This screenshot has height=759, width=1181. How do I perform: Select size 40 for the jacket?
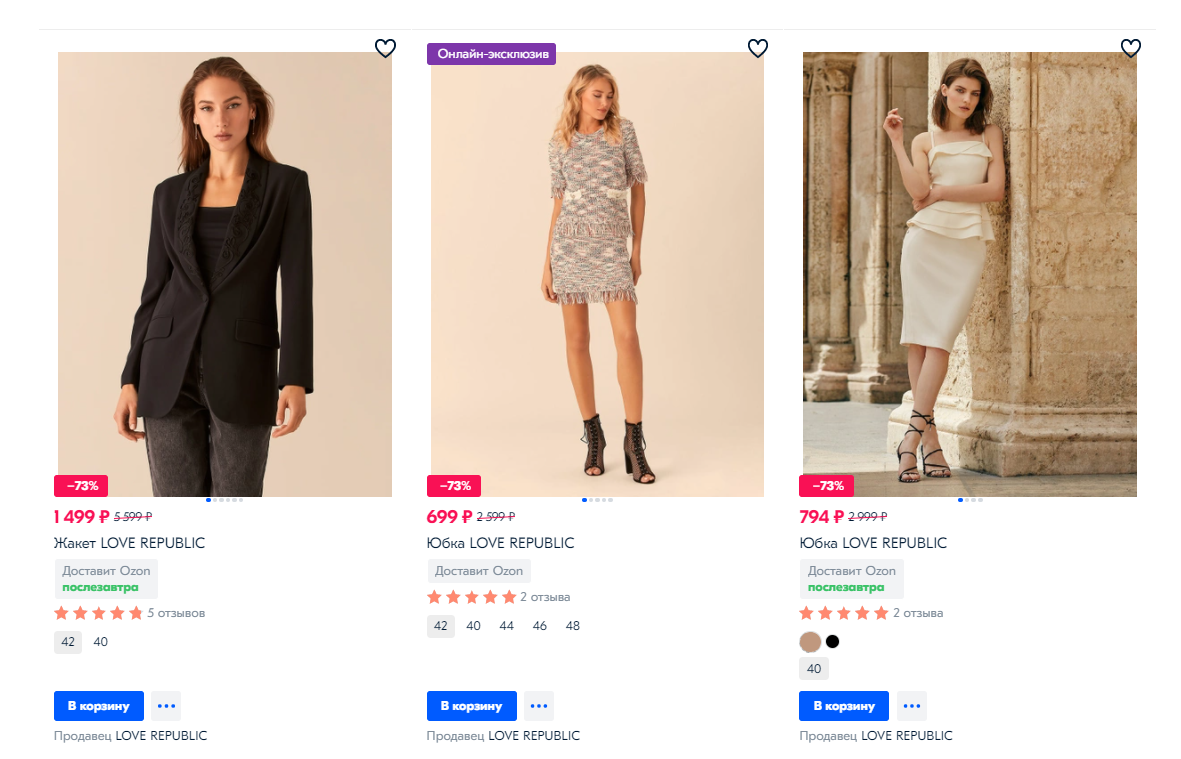pyautogui.click(x=101, y=642)
